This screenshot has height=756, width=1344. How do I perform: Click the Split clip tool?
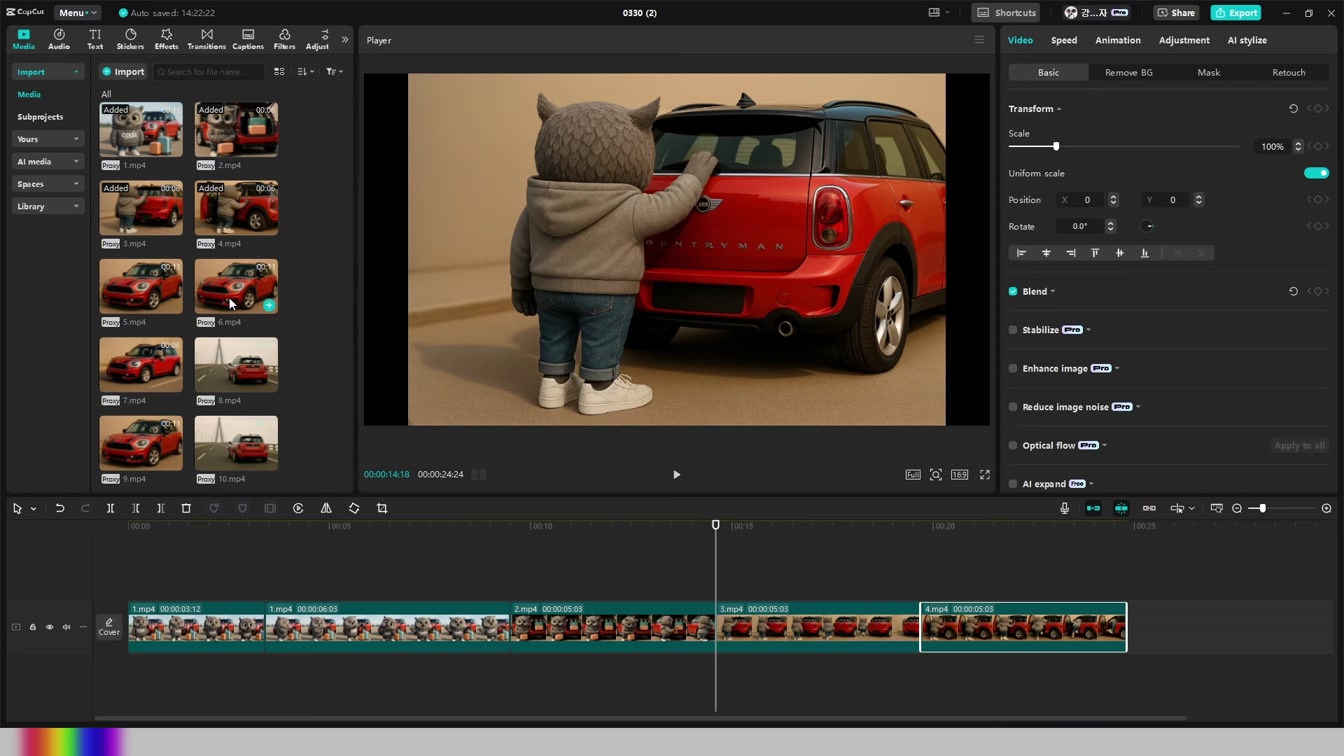coord(111,508)
